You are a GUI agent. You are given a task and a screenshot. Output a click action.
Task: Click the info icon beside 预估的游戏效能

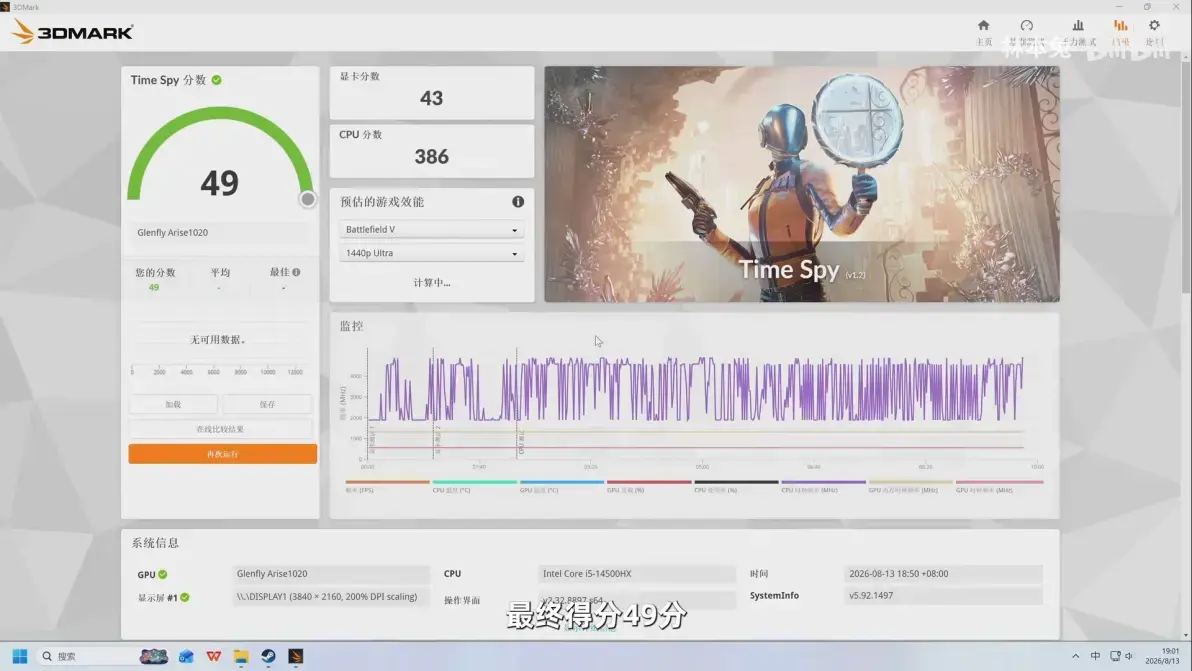click(518, 201)
